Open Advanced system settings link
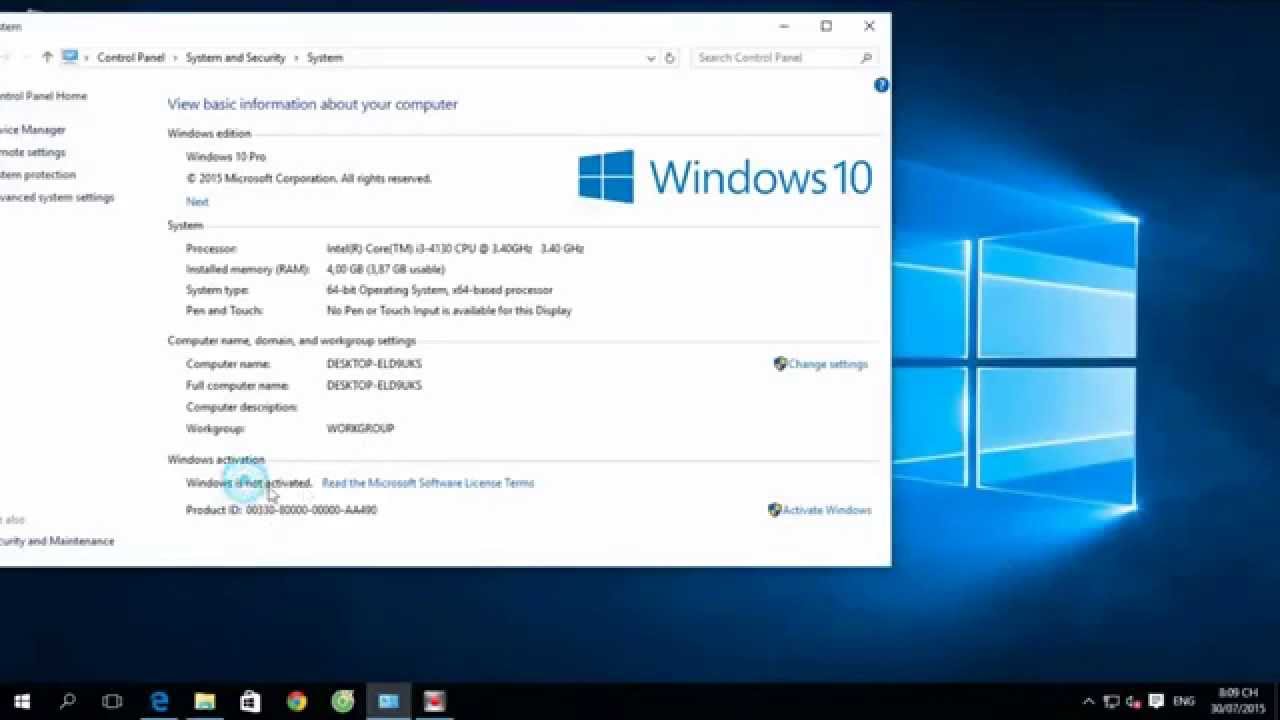Screen dimensions: 1280x720 [56, 198]
